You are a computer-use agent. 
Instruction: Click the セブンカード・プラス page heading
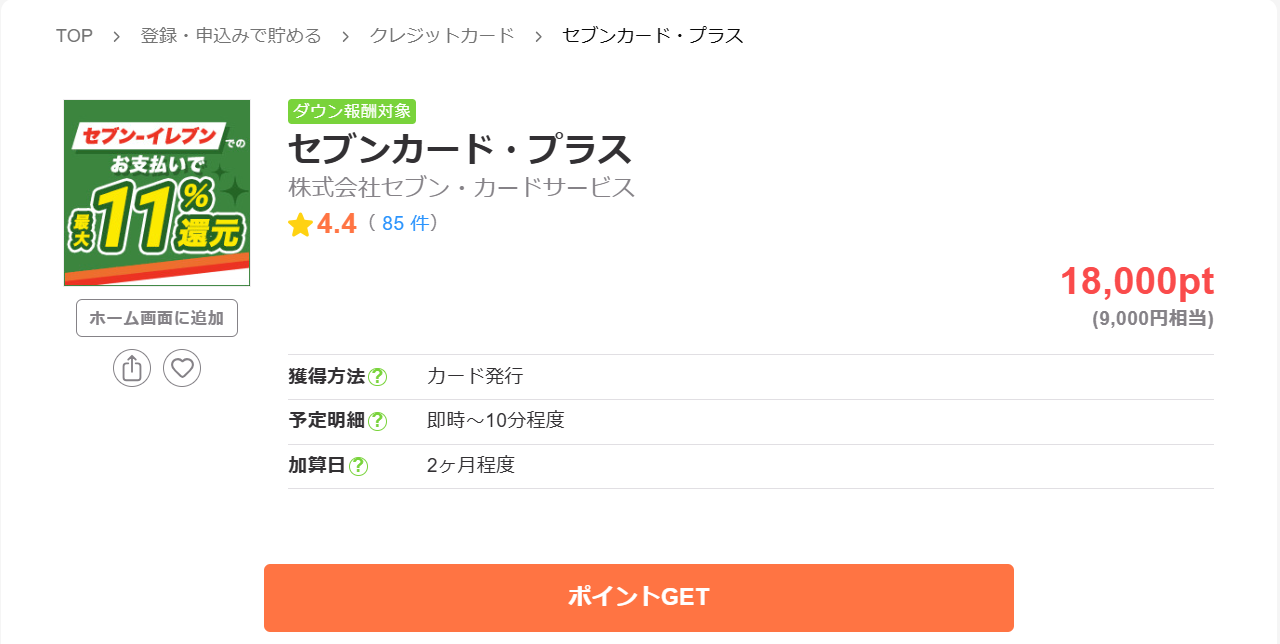460,150
